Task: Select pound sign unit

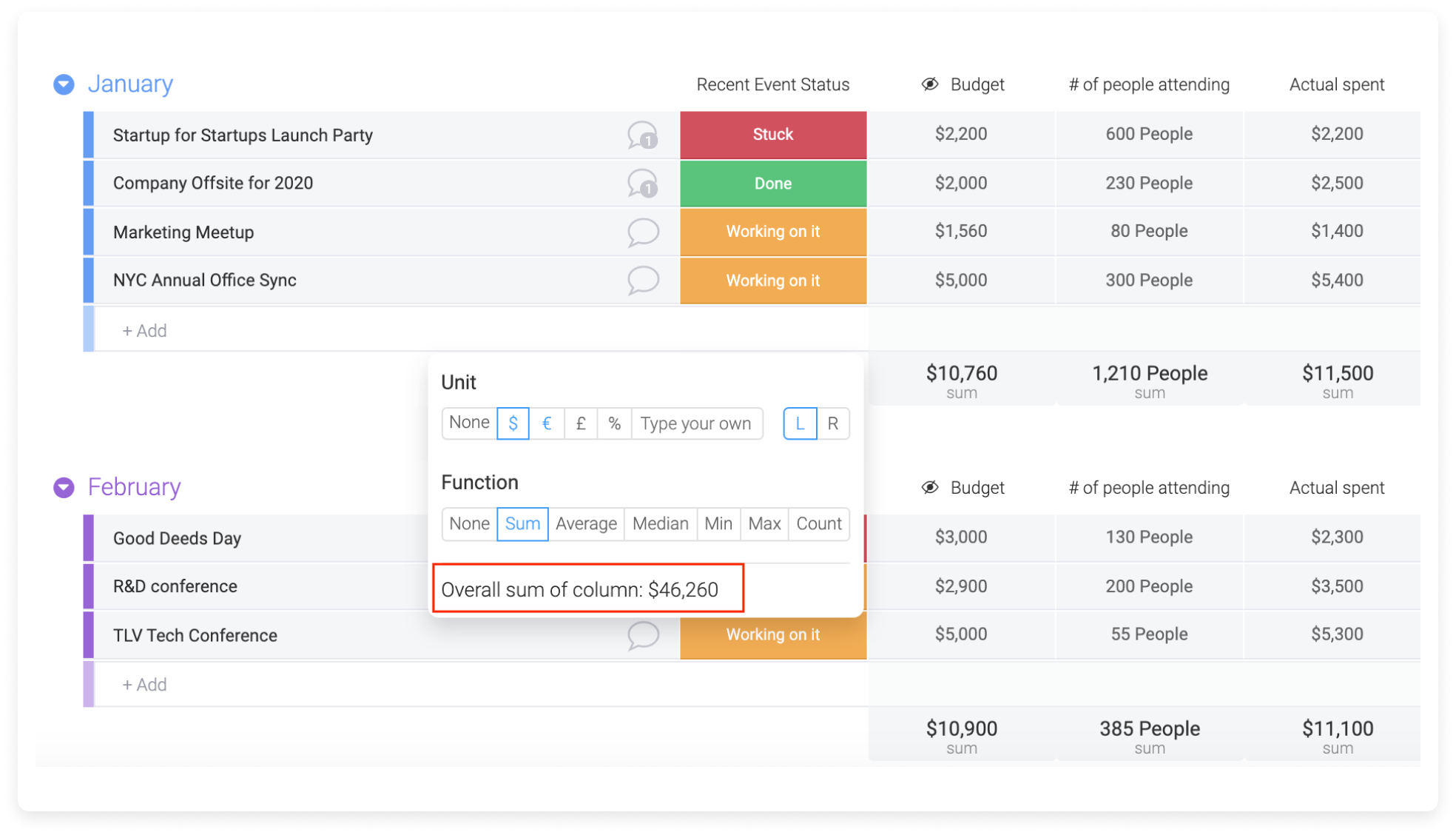Action: (x=581, y=423)
